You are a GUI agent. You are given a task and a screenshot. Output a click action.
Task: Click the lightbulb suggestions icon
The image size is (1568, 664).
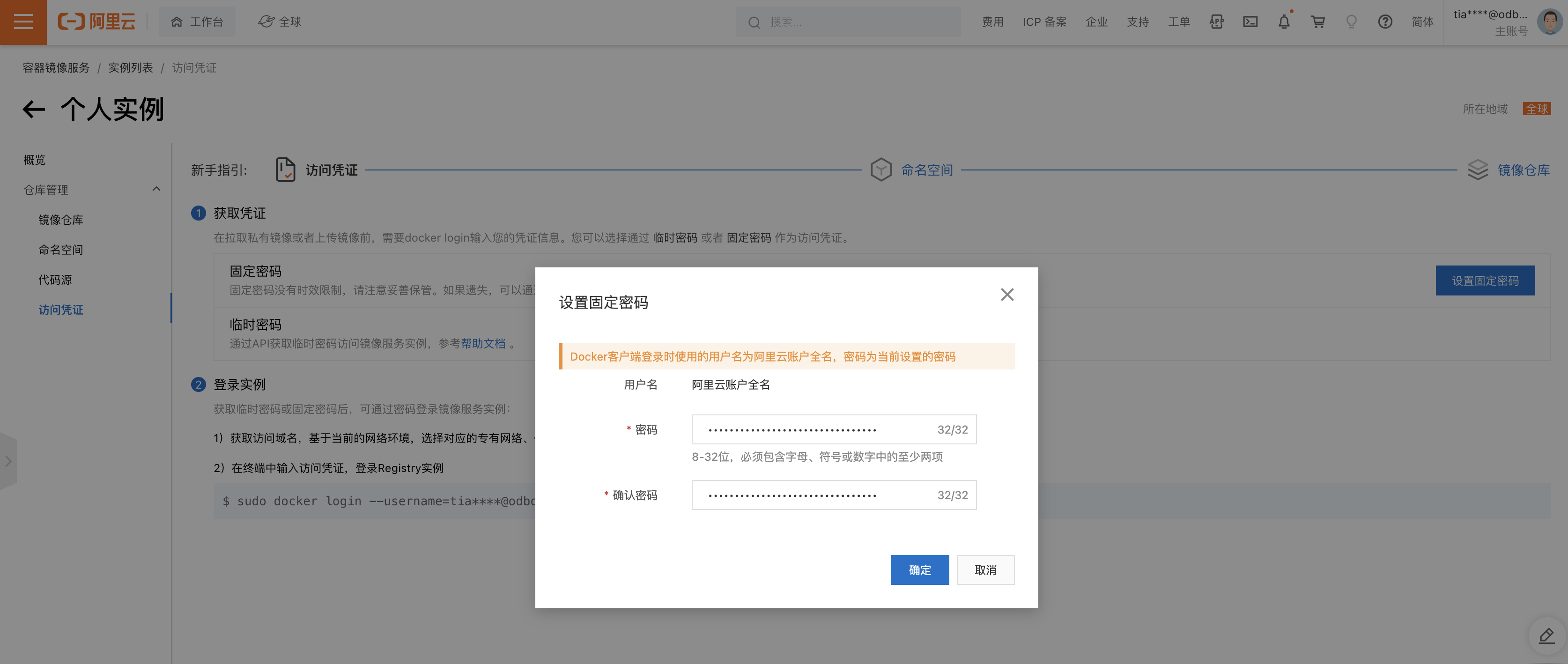point(1351,22)
